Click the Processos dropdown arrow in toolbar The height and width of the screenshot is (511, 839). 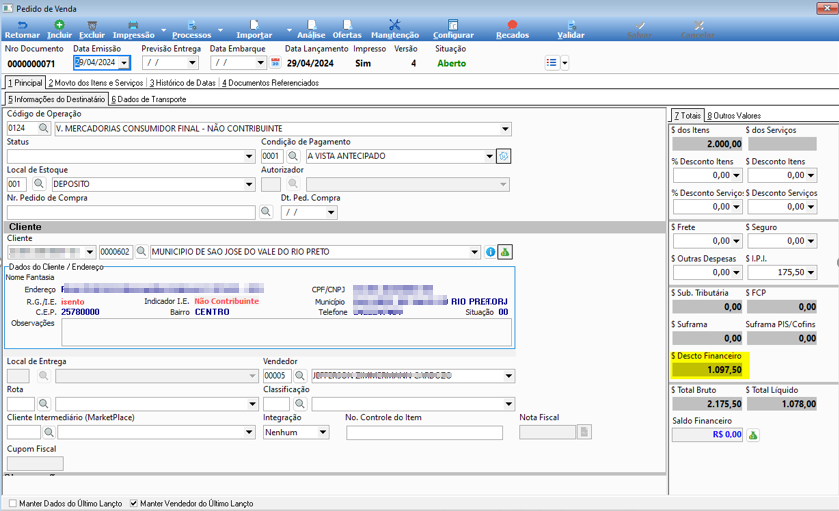[x=220, y=30]
